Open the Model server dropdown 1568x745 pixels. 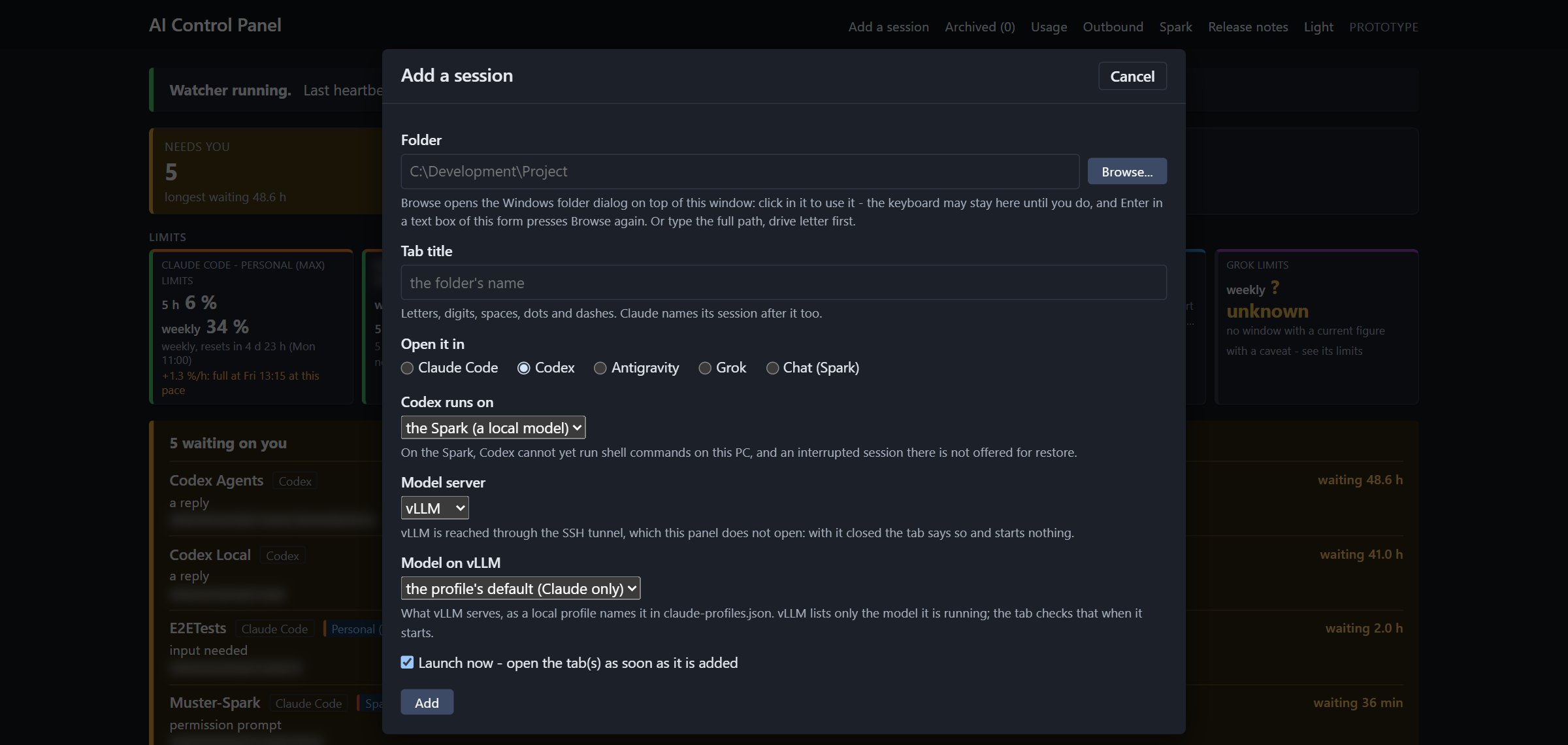[434, 508]
